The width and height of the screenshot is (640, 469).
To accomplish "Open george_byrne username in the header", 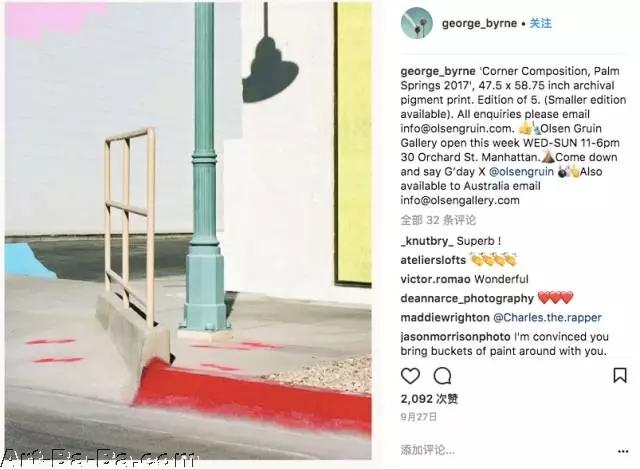I will pos(479,23).
